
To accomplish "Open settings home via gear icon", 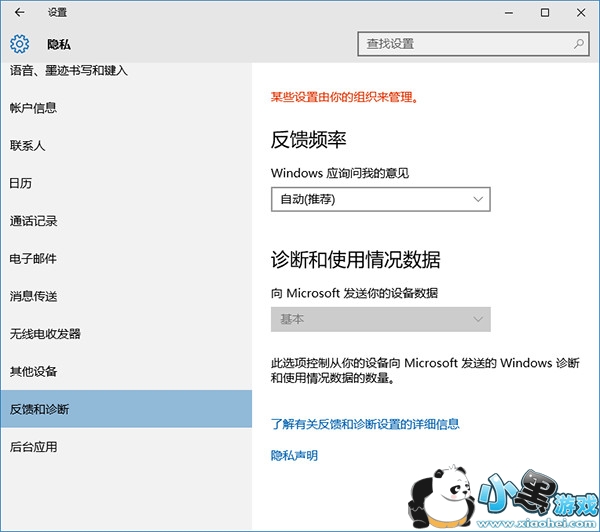I will click(x=19, y=44).
